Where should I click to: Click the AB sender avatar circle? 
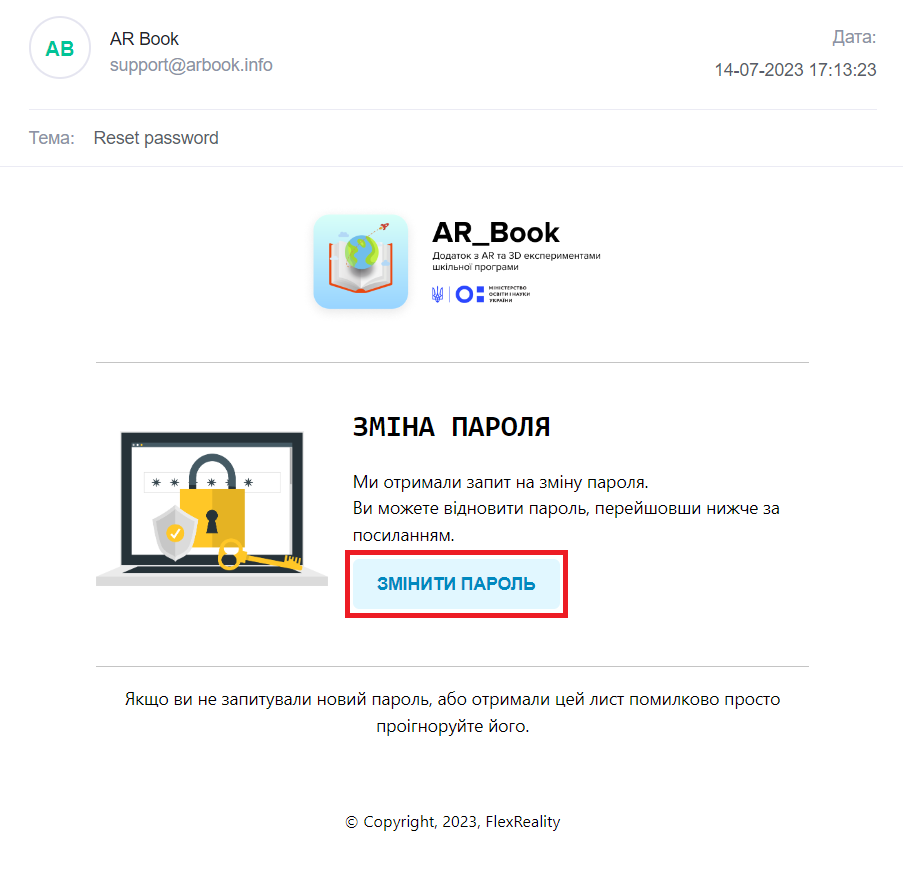pyautogui.click(x=60, y=48)
